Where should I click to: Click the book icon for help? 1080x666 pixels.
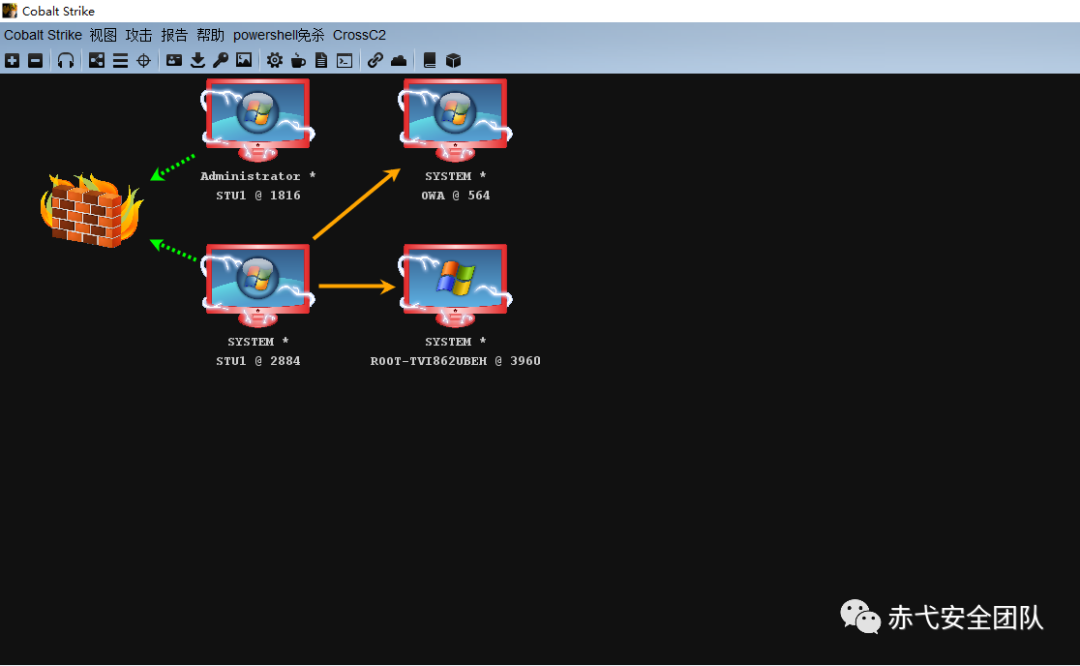429,61
